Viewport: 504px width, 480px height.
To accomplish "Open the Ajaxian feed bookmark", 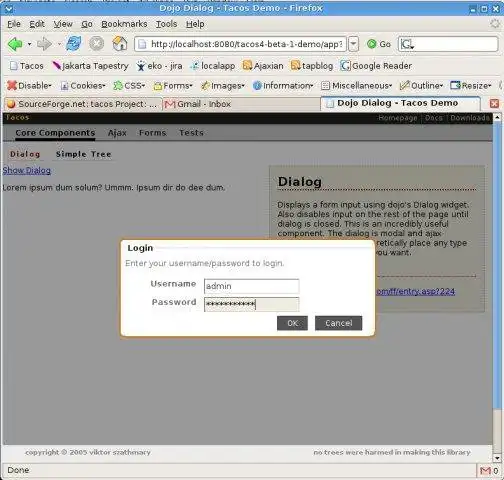I will 263,66.
